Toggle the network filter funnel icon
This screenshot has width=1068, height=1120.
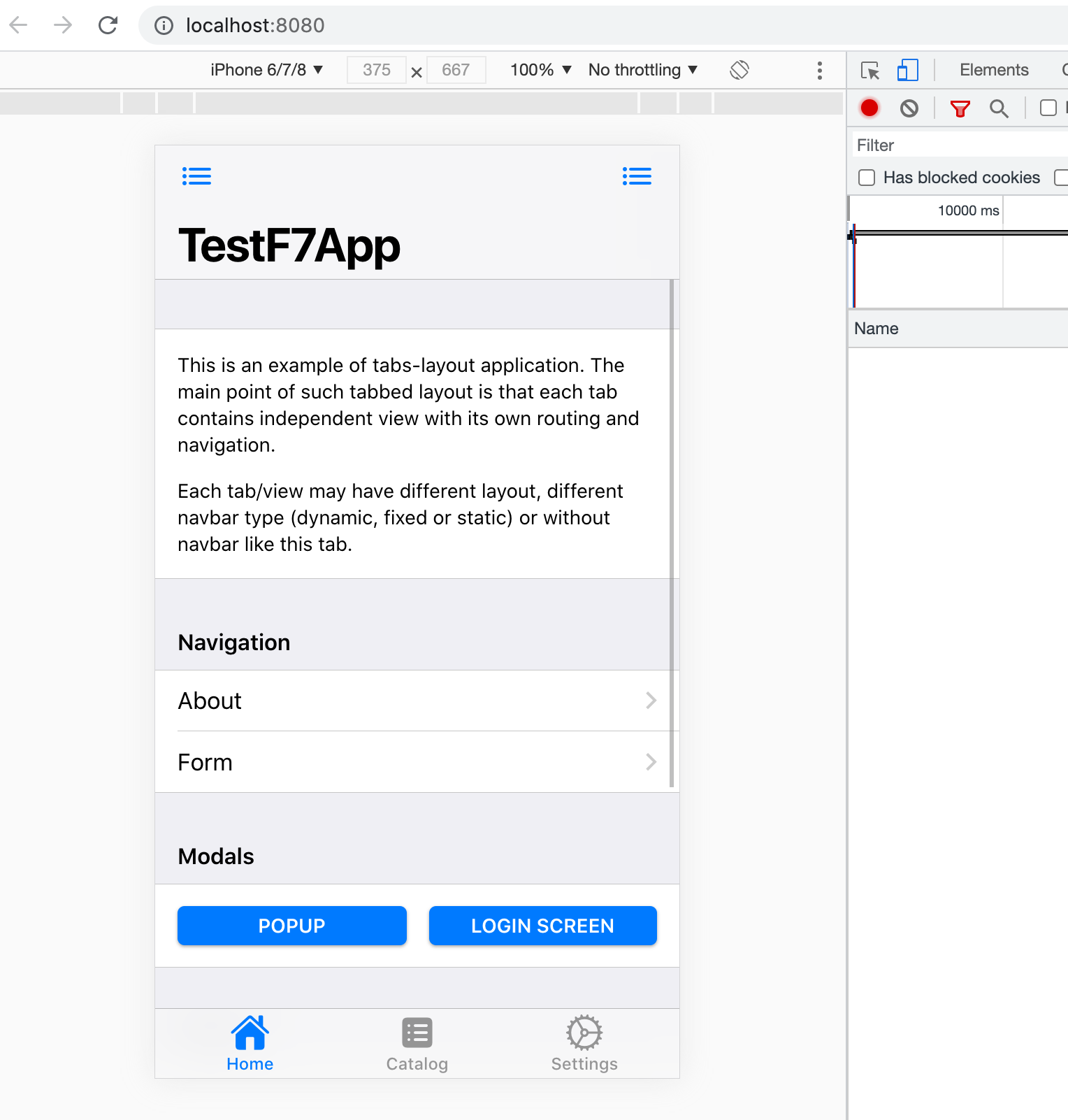click(960, 108)
